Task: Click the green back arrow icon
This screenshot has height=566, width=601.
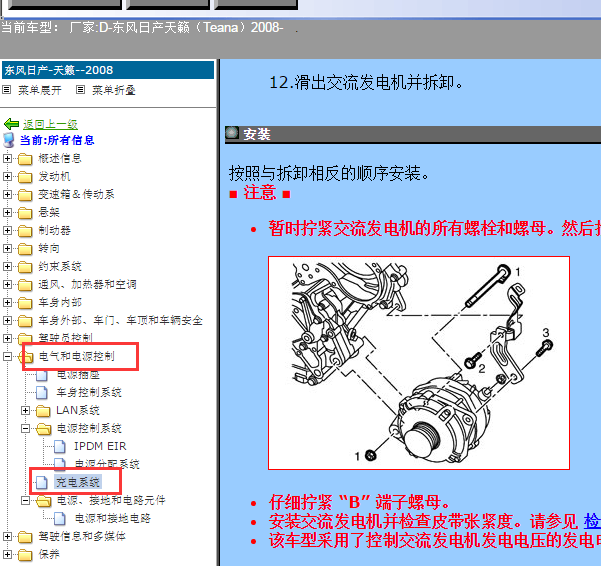Action: [x=11, y=124]
